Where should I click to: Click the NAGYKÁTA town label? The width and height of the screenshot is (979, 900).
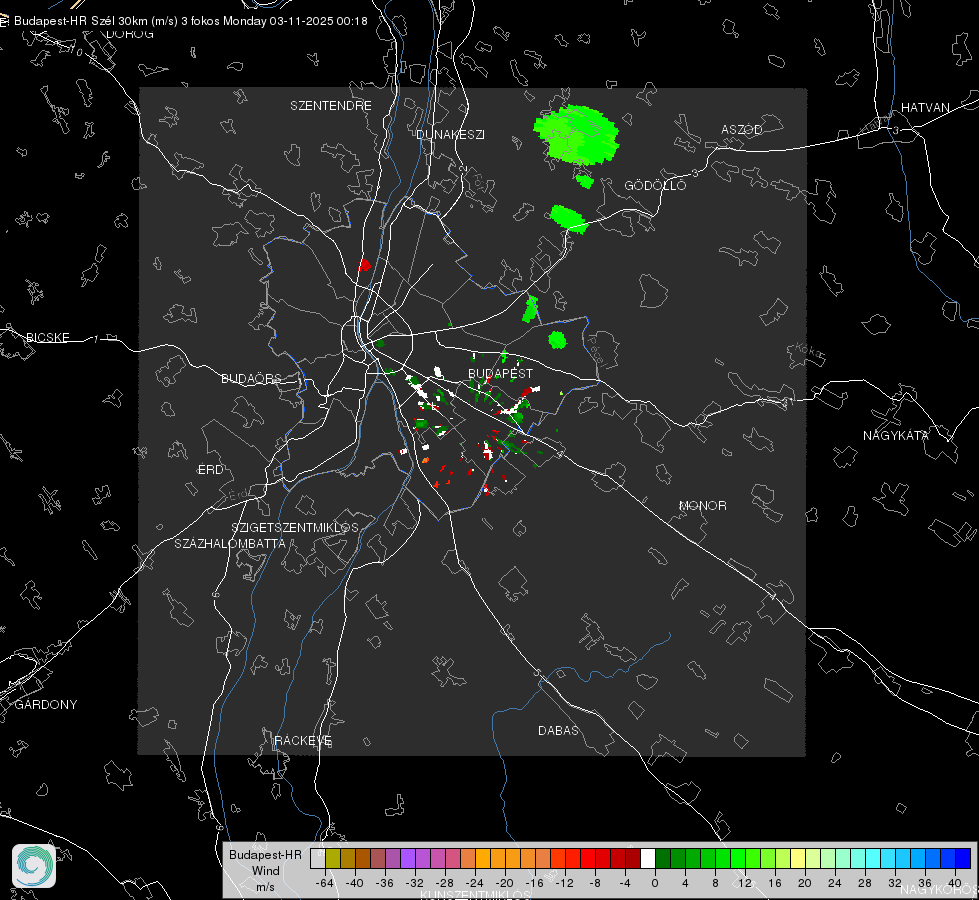click(x=896, y=436)
